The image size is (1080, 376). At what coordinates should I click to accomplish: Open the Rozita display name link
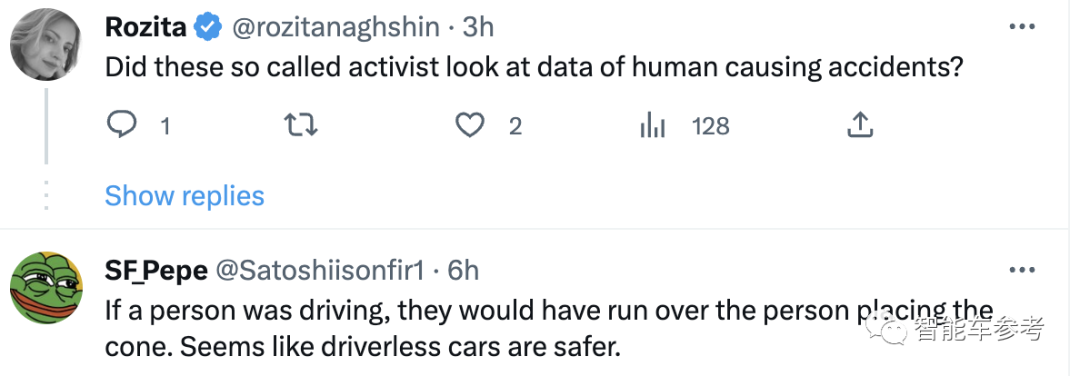tap(146, 28)
